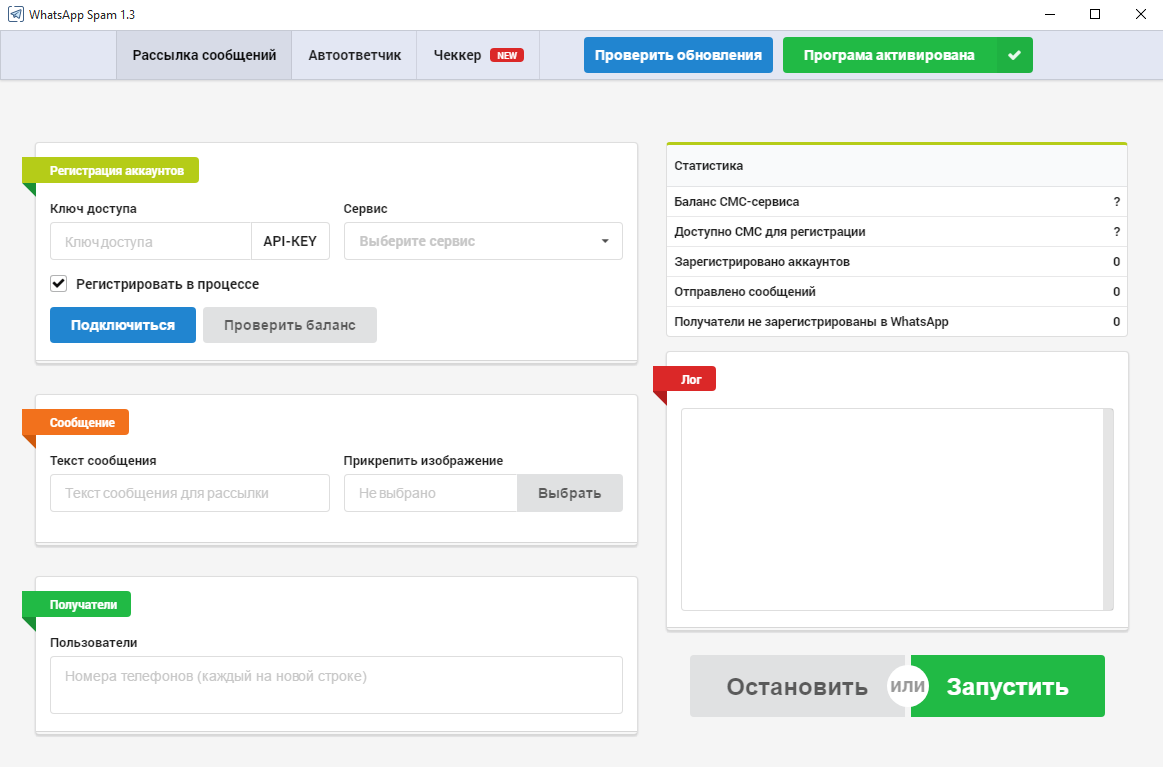Click into the 'Номера телефонов' recipients text area
The width and height of the screenshot is (1163, 767).
coord(336,685)
